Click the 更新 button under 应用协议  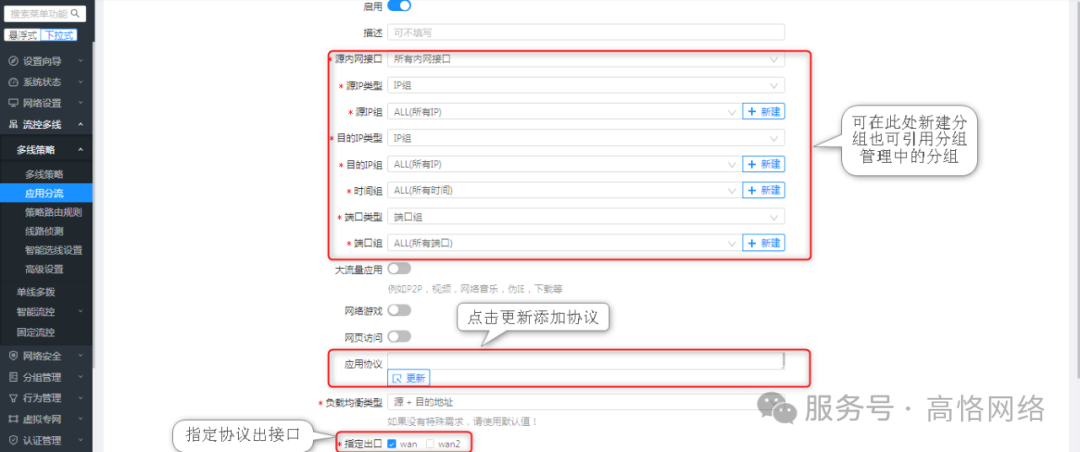(409, 378)
